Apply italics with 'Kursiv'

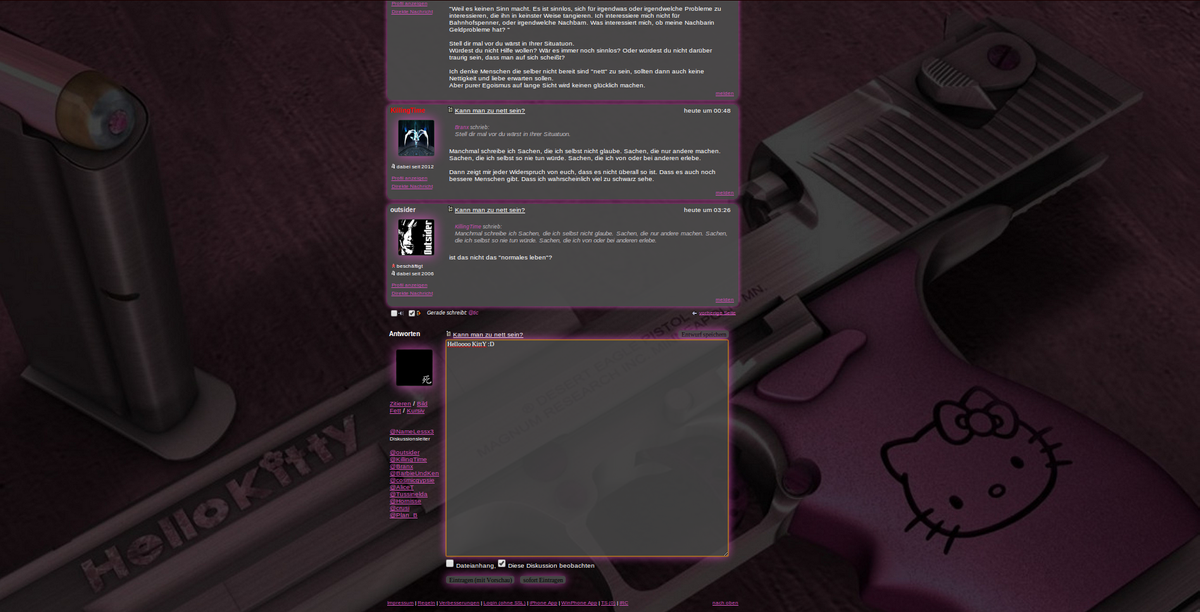416,411
